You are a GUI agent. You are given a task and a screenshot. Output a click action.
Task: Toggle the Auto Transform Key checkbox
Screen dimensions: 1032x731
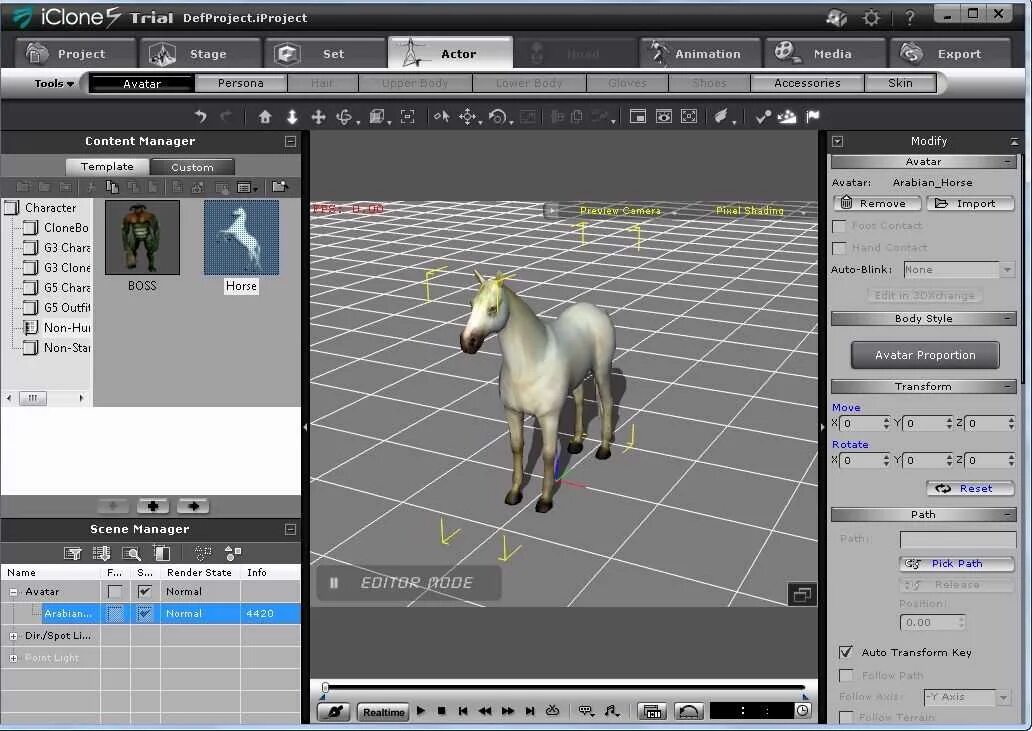(x=846, y=652)
